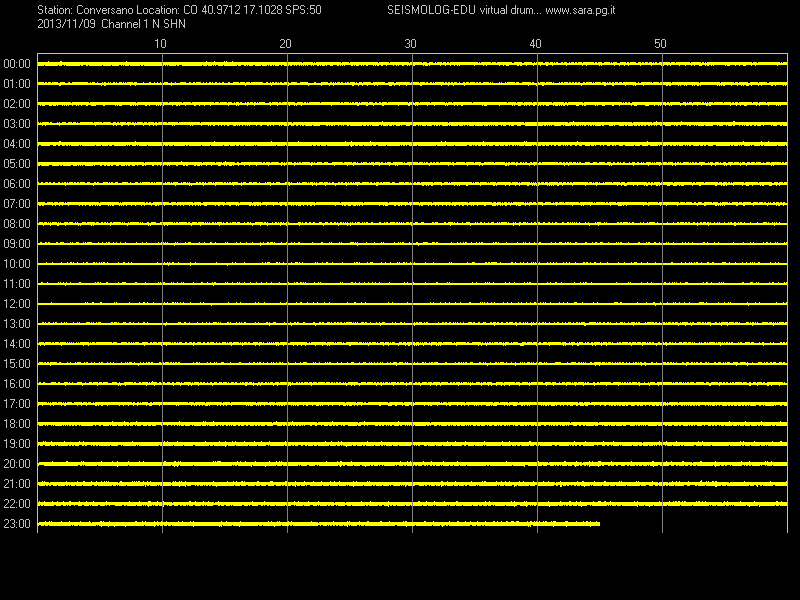Image resolution: width=800 pixels, height=600 pixels.
Task: Select the 19:00 hour label
Action: (17, 444)
